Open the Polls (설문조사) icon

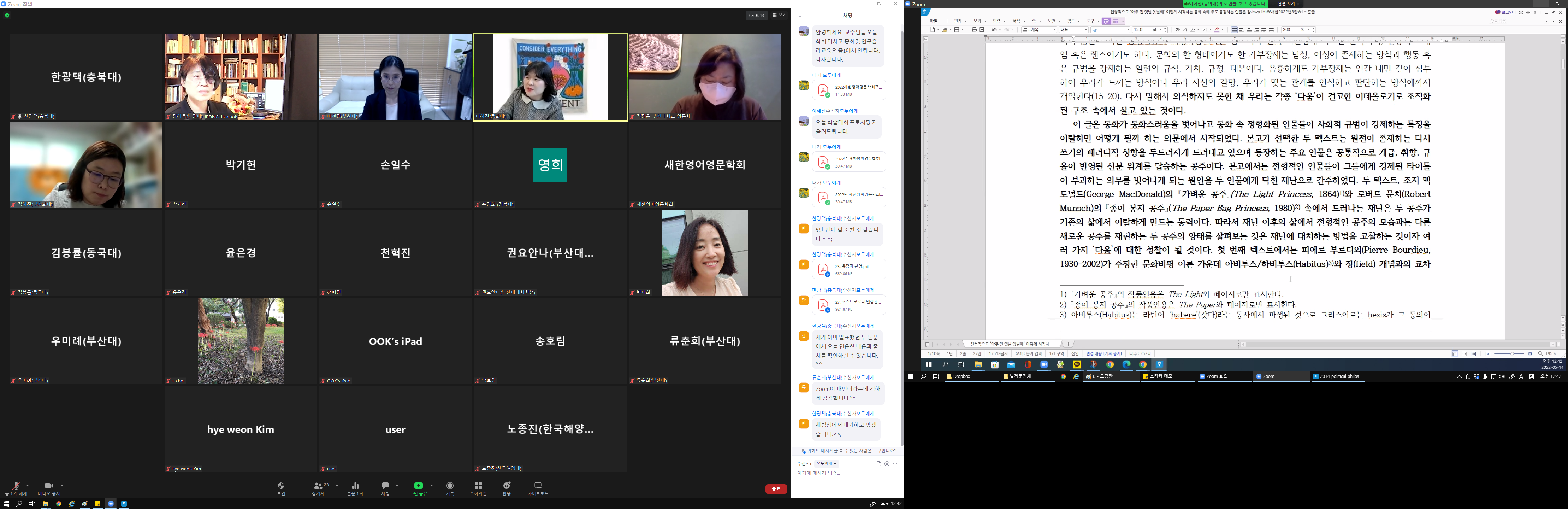(355, 486)
